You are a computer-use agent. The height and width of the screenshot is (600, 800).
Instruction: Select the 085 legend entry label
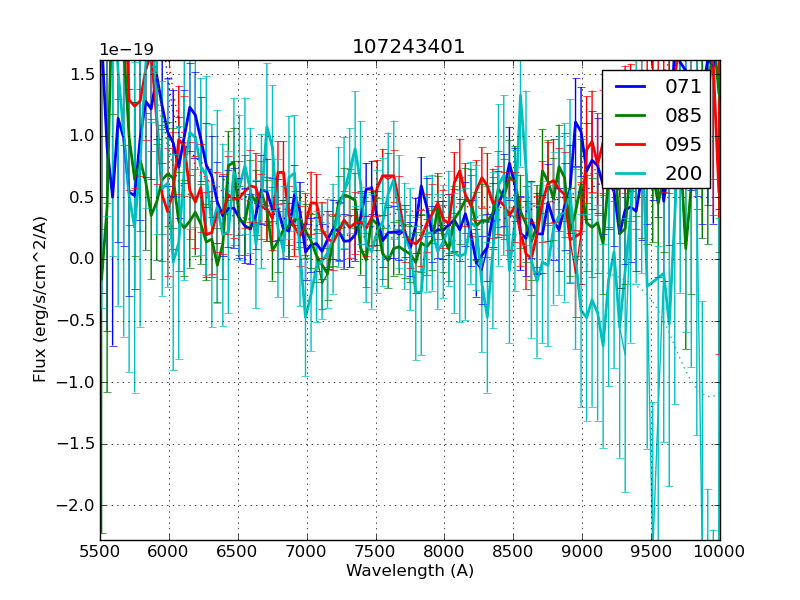pyautogui.click(x=683, y=116)
